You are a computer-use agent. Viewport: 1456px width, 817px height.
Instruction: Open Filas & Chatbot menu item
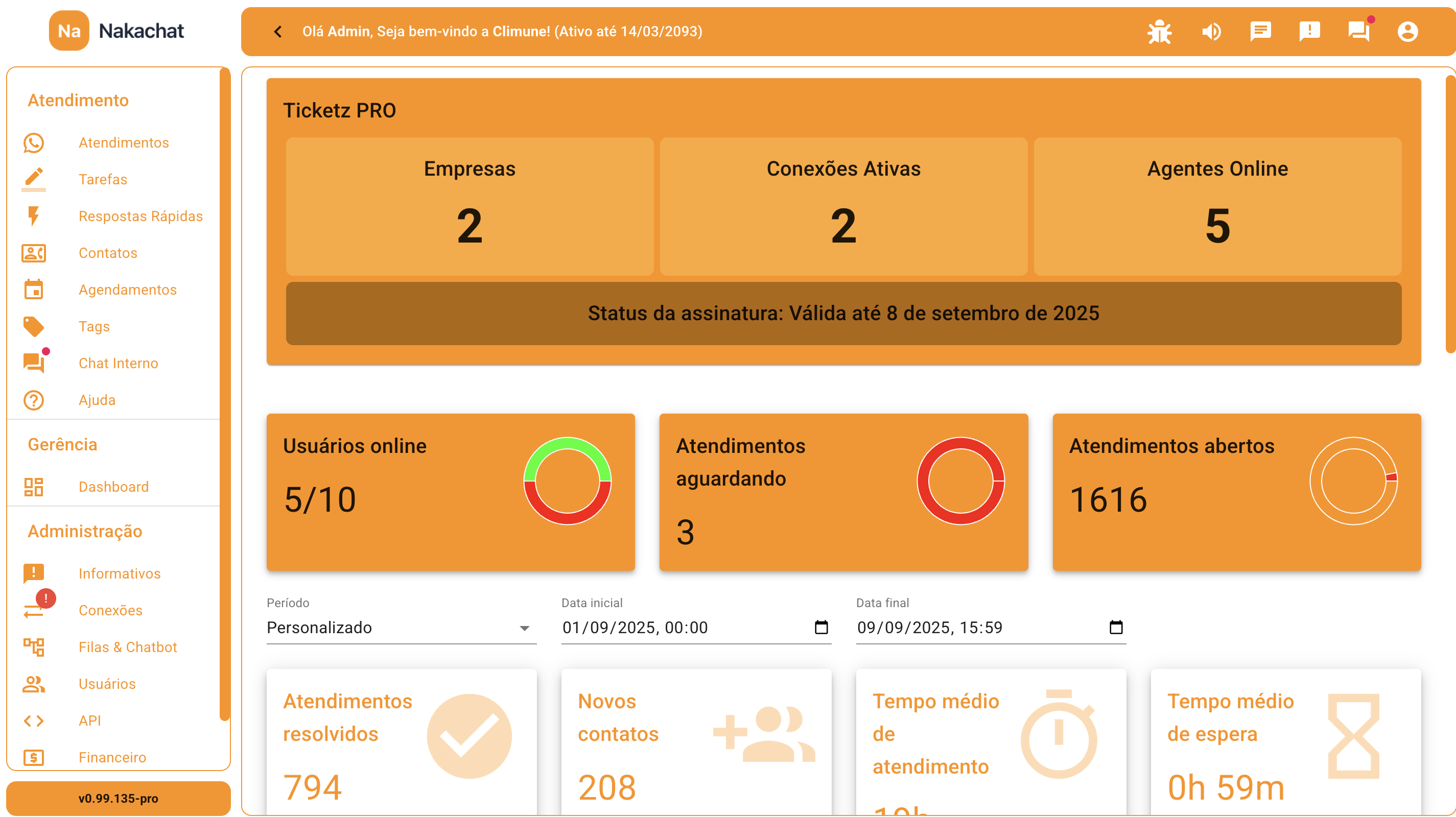[x=128, y=647]
